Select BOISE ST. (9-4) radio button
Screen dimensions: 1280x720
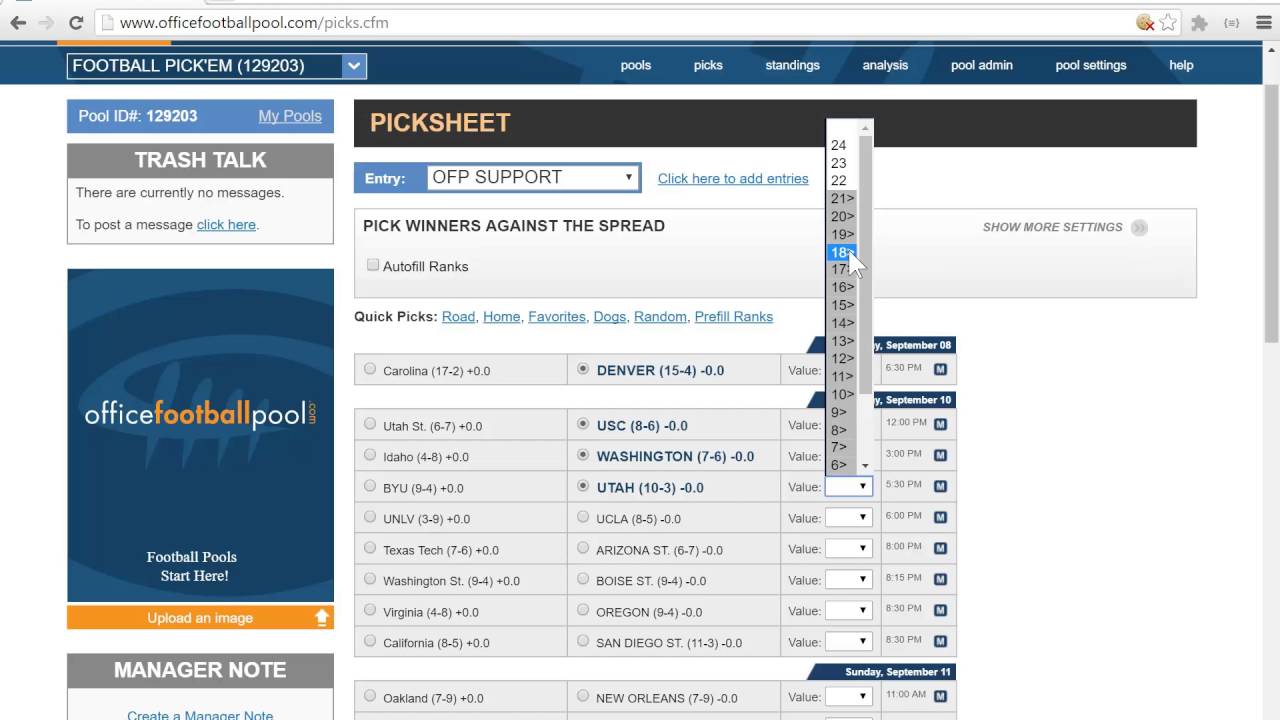[x=583, y=579]
